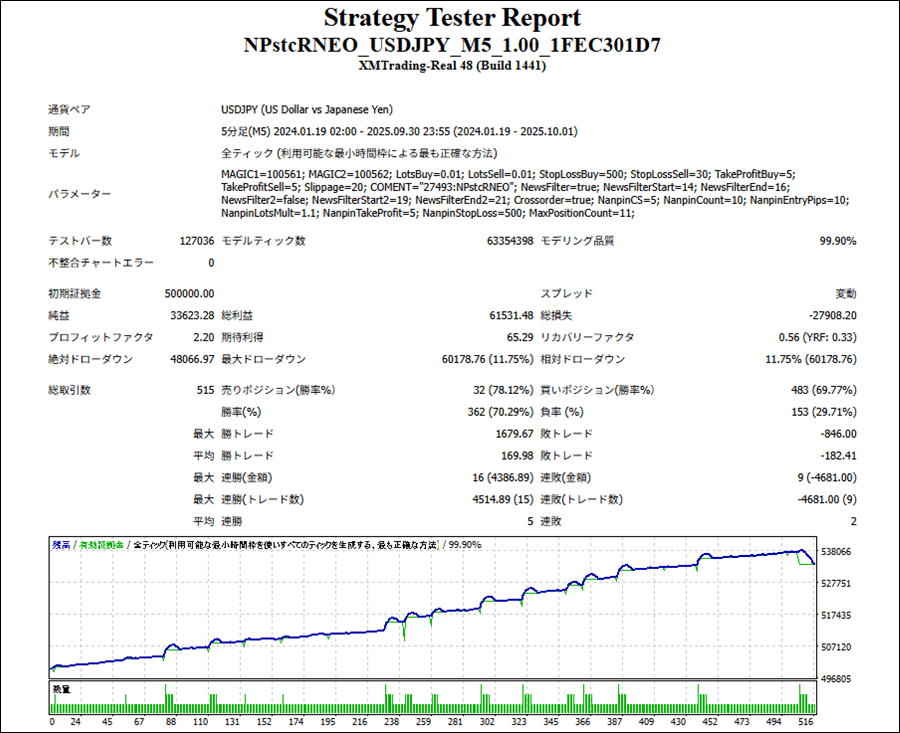
Task: Click the Strategy Tester Report title
Action: click(451, 18)
